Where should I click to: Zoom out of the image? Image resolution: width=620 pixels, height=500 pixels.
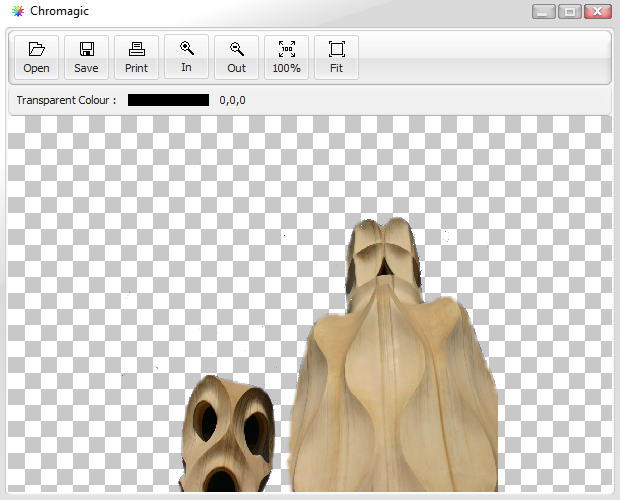pos(236,57)
